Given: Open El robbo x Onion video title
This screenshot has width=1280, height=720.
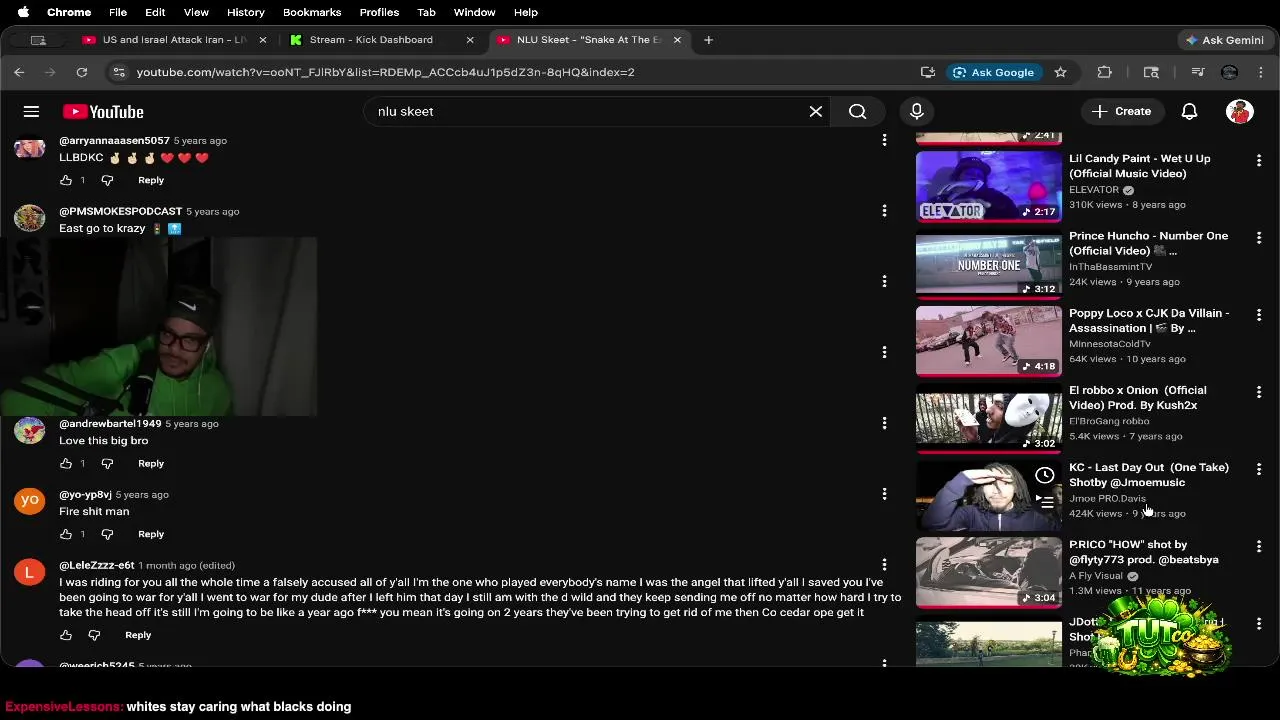Looking at the screenshot, I should [1138, 398].
